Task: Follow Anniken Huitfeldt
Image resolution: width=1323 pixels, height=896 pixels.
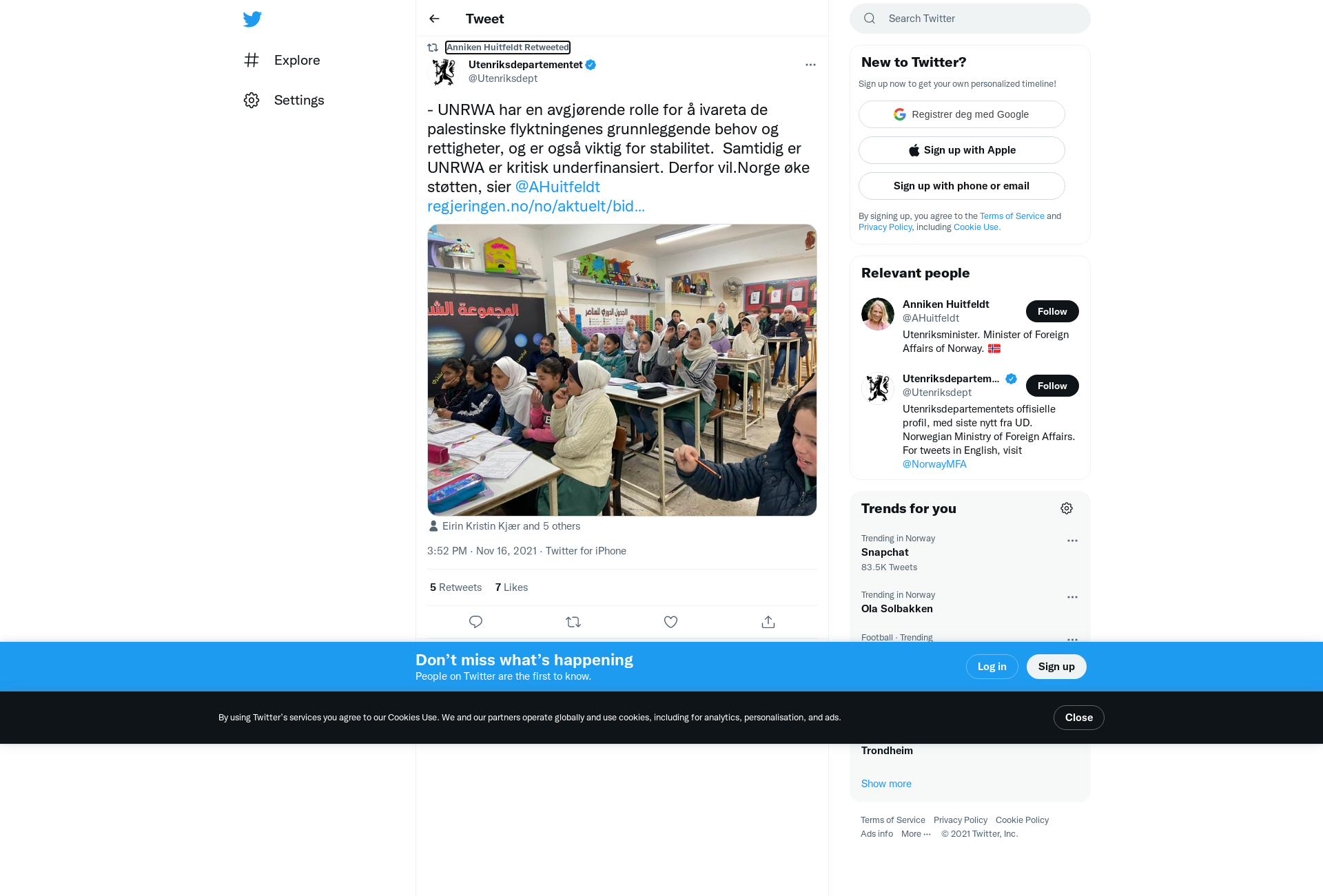Action: tap(1052, 311)
